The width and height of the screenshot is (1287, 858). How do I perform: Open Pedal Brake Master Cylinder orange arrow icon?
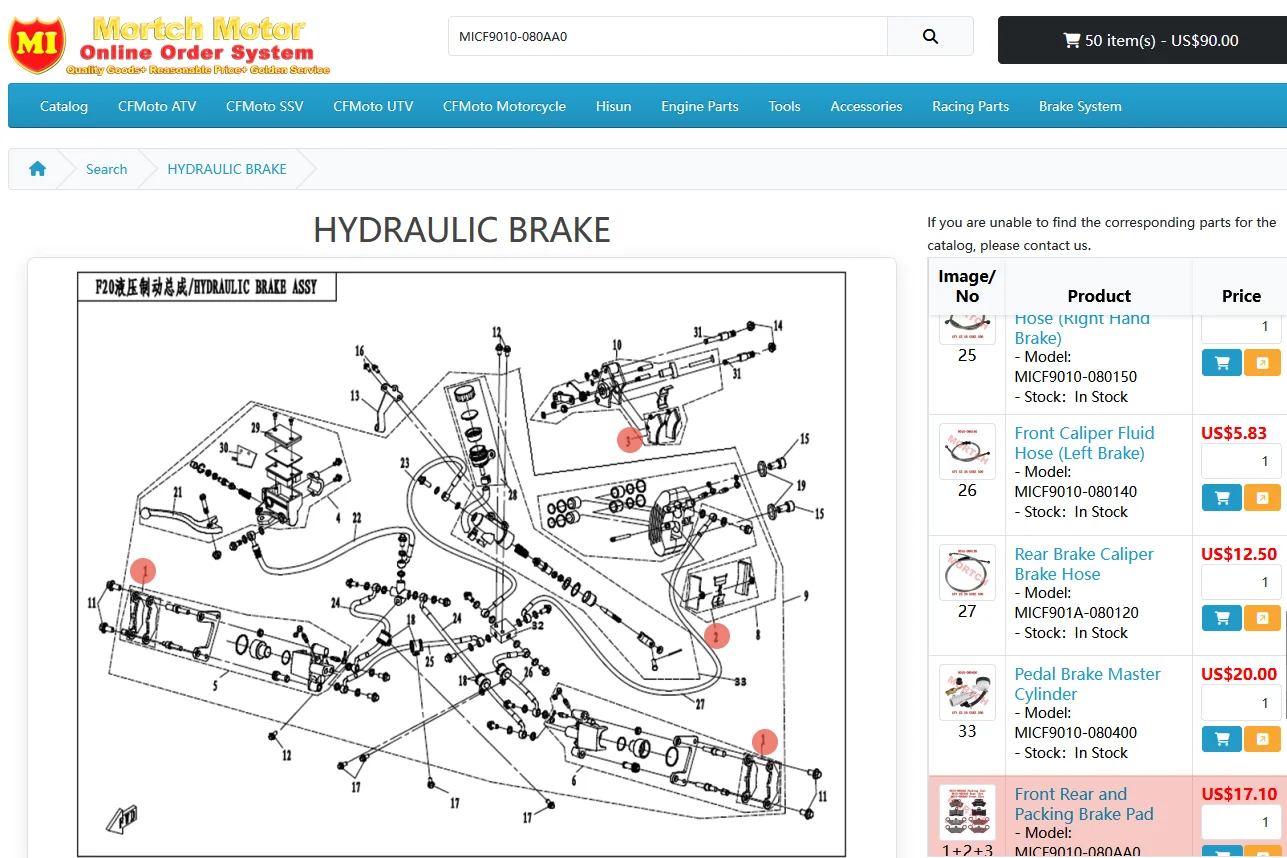tap(1262, 739)
